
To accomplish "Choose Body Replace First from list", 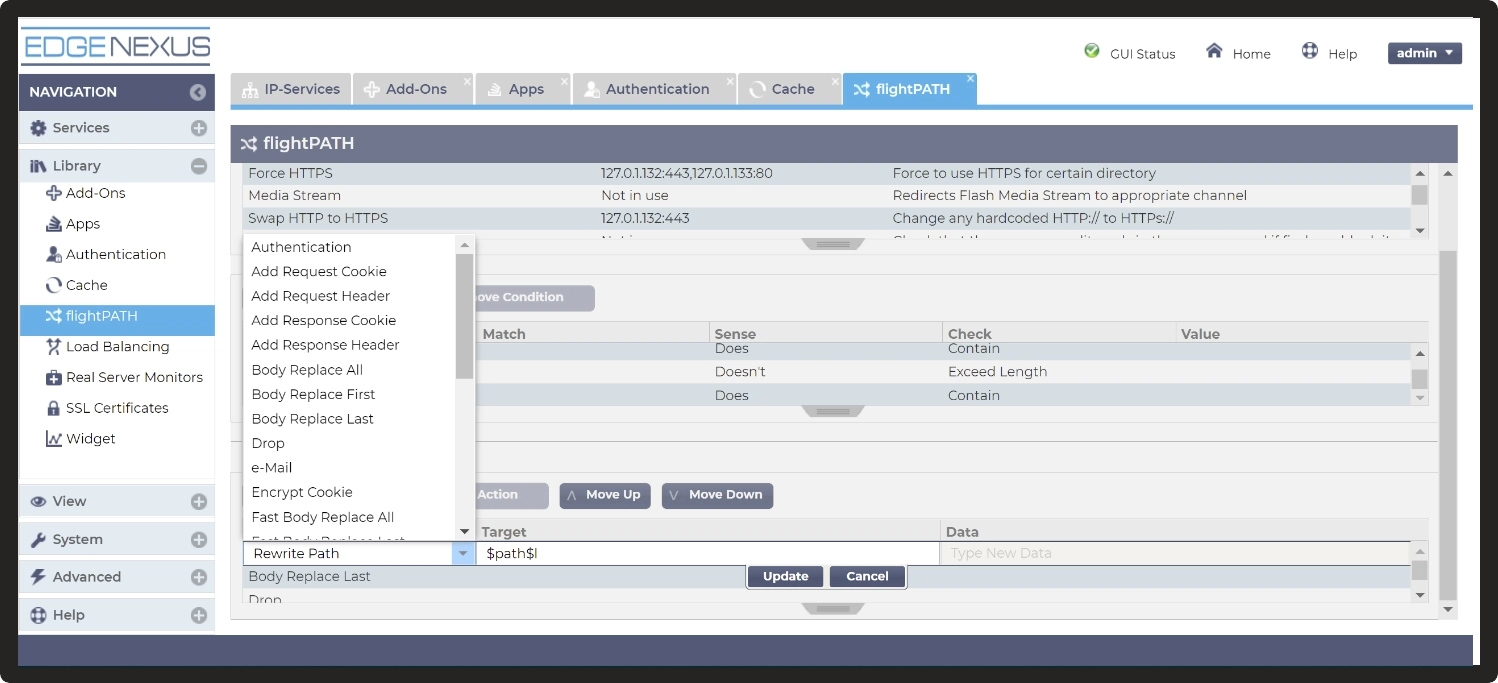I will click(349, 394).
